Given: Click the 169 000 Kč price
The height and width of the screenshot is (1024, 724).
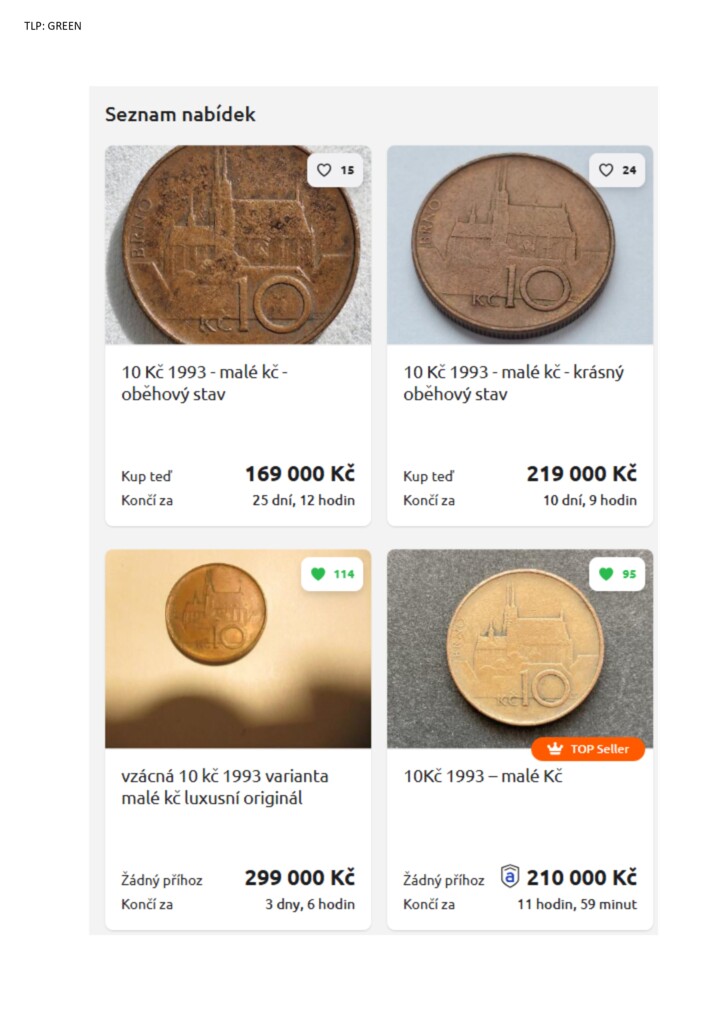Looking at the screenshot, I should tap(300, 473).
